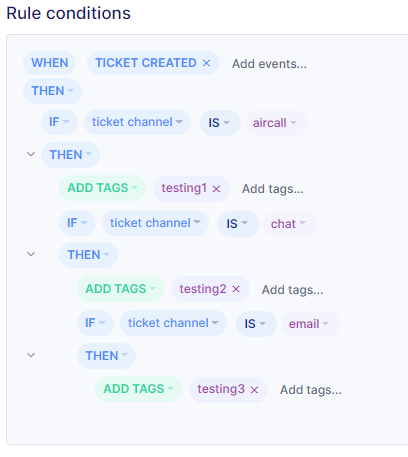Open the chat channel value dropdown
This screenshot has width=408, height=457.
point(290,224)
